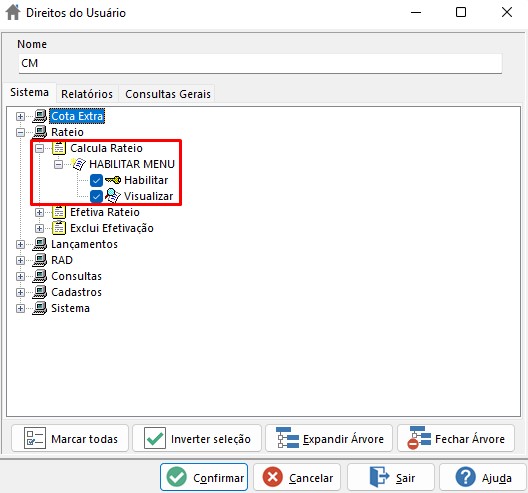528x493 pixels.
Task: Click the Sair button
Action: (391, 478)
